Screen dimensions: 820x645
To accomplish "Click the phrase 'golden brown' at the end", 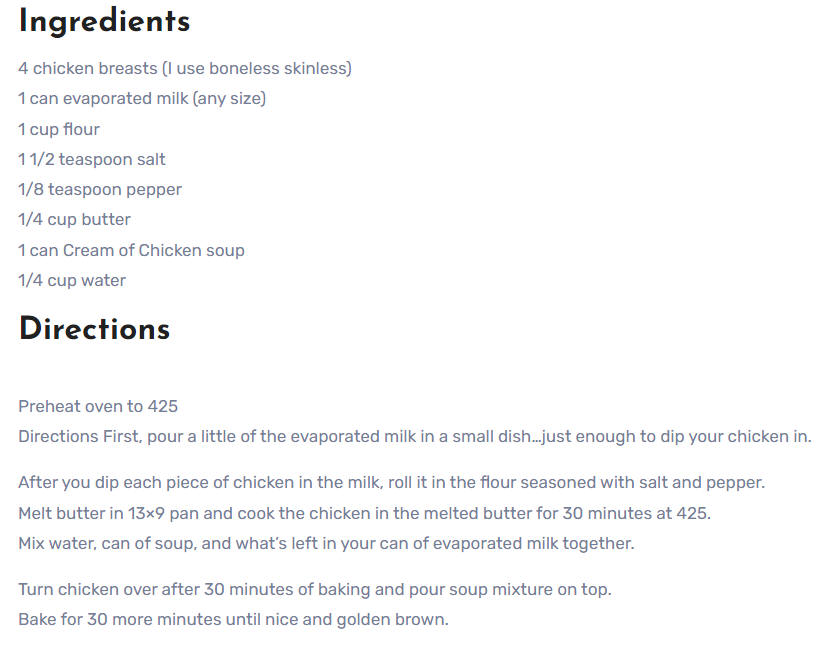I will pos(391,619).
